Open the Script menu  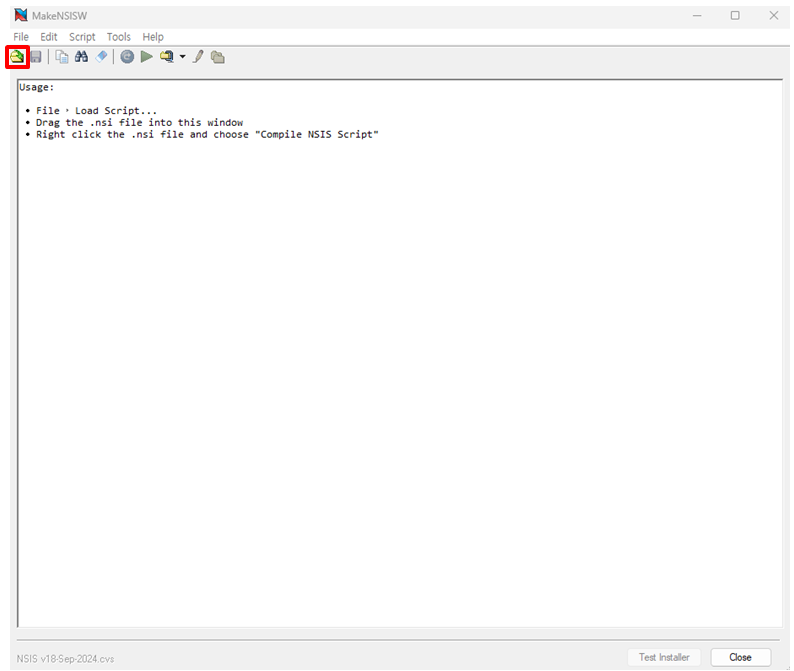[82, 37]
